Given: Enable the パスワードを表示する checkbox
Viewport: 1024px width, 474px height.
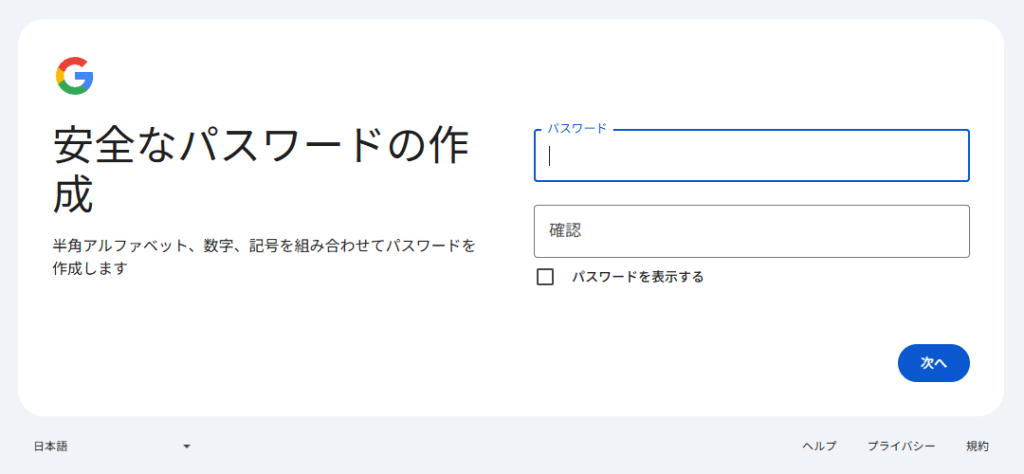Looking at the screenshot, I should pyautogui.click(x=545, y=277).
